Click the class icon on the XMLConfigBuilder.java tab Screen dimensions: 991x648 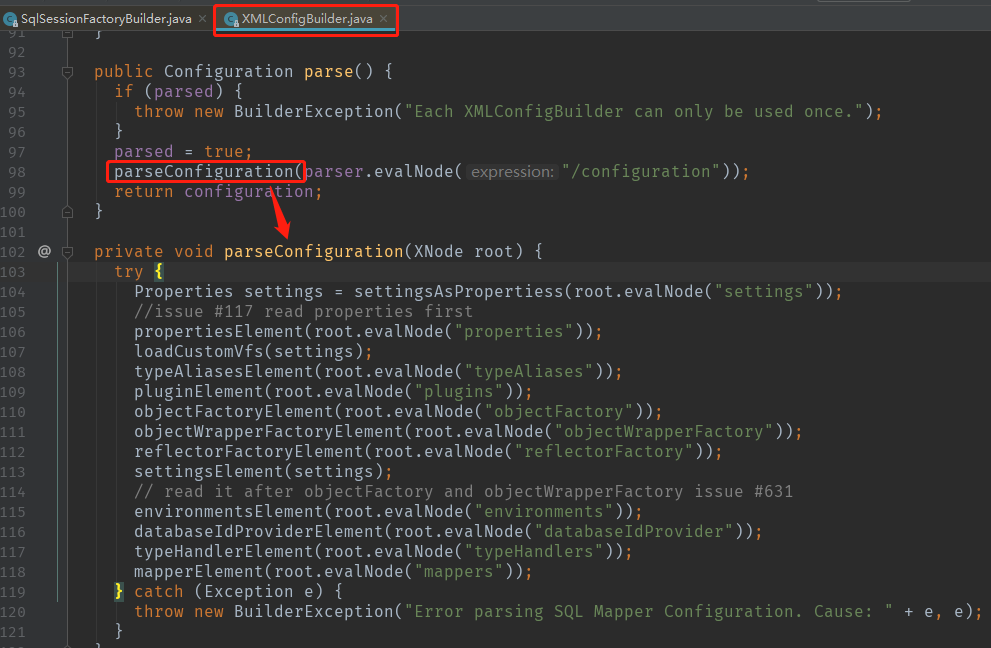click(x=231, y=20)
